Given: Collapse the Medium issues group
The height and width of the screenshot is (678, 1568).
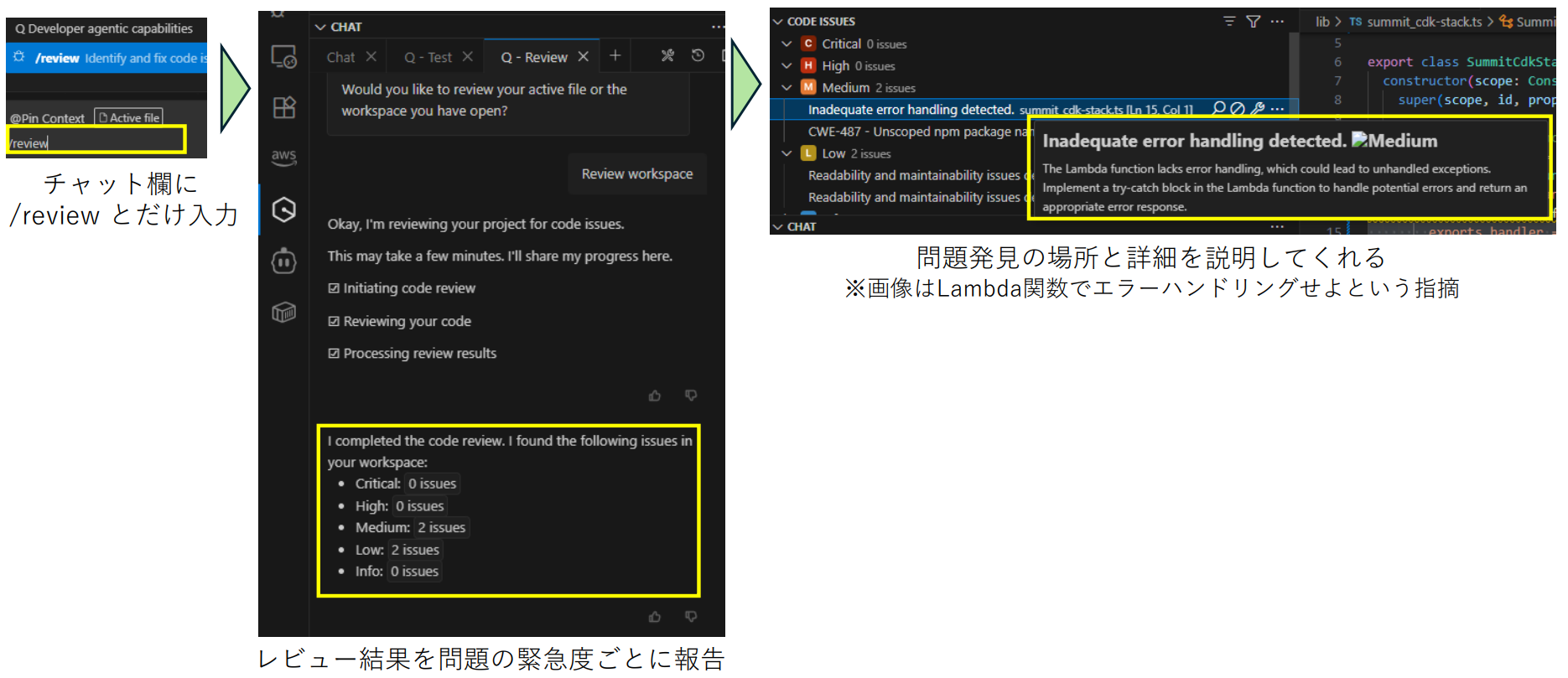Looking at the screenshot, I should point(787,87).
